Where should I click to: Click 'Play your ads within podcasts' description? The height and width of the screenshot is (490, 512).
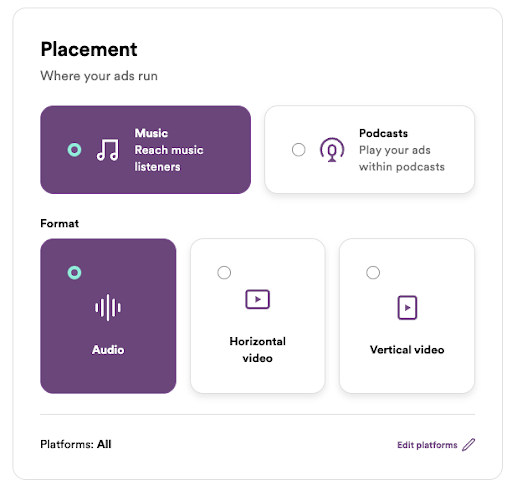point(402,158)
